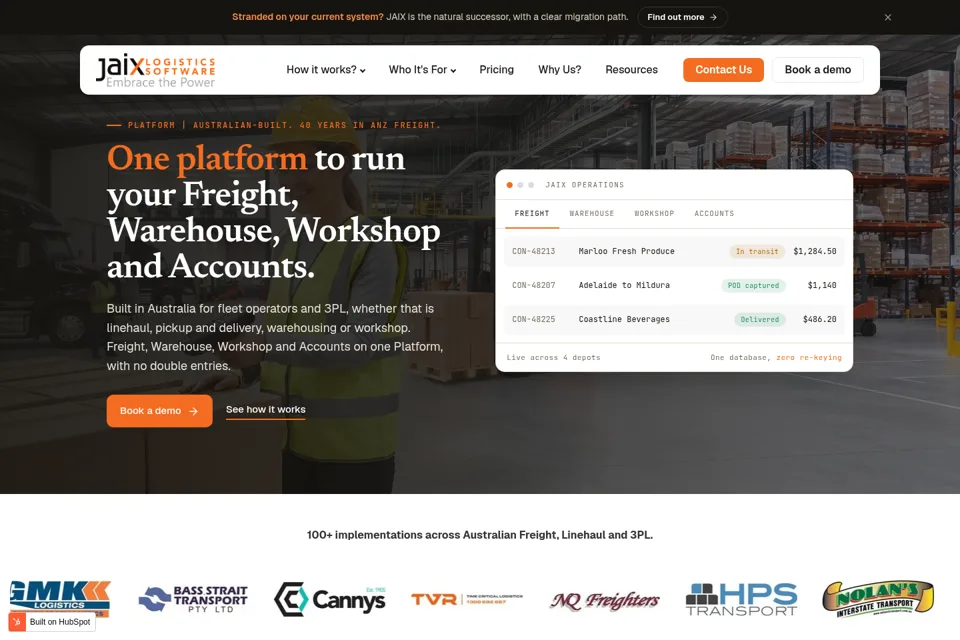This screenshot has height=640, width=960.
Task: Follow the See how it works link
Action: (266, 410)
